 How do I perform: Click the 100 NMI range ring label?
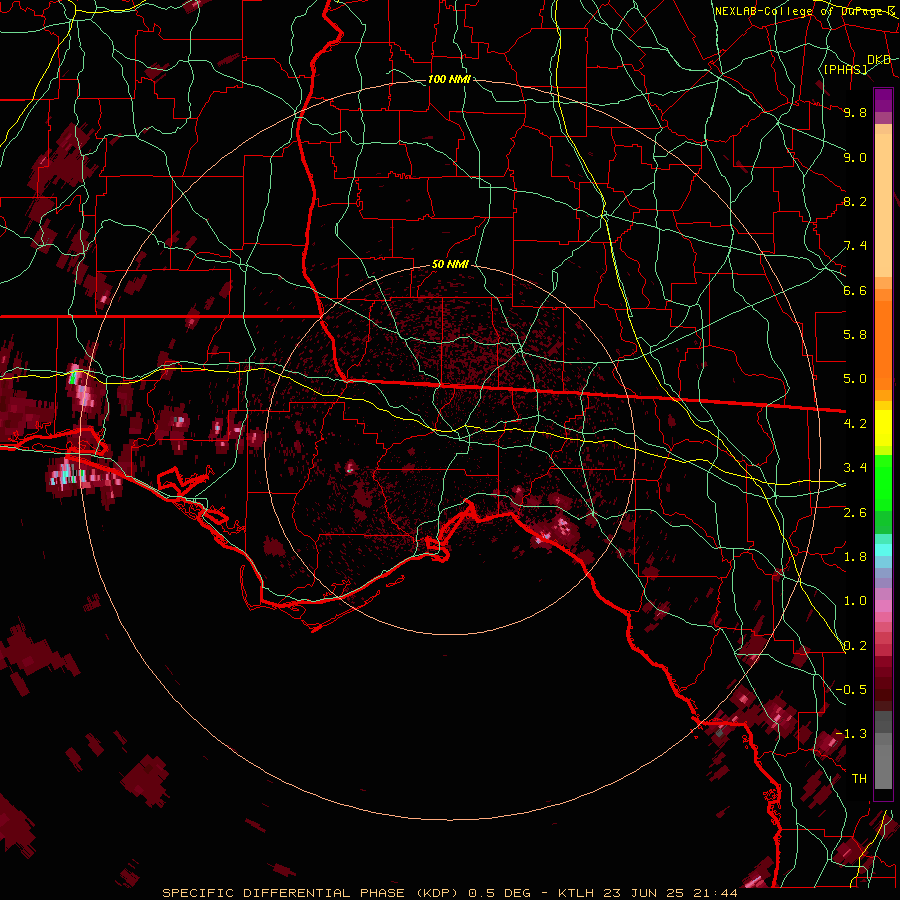(449, 79)
